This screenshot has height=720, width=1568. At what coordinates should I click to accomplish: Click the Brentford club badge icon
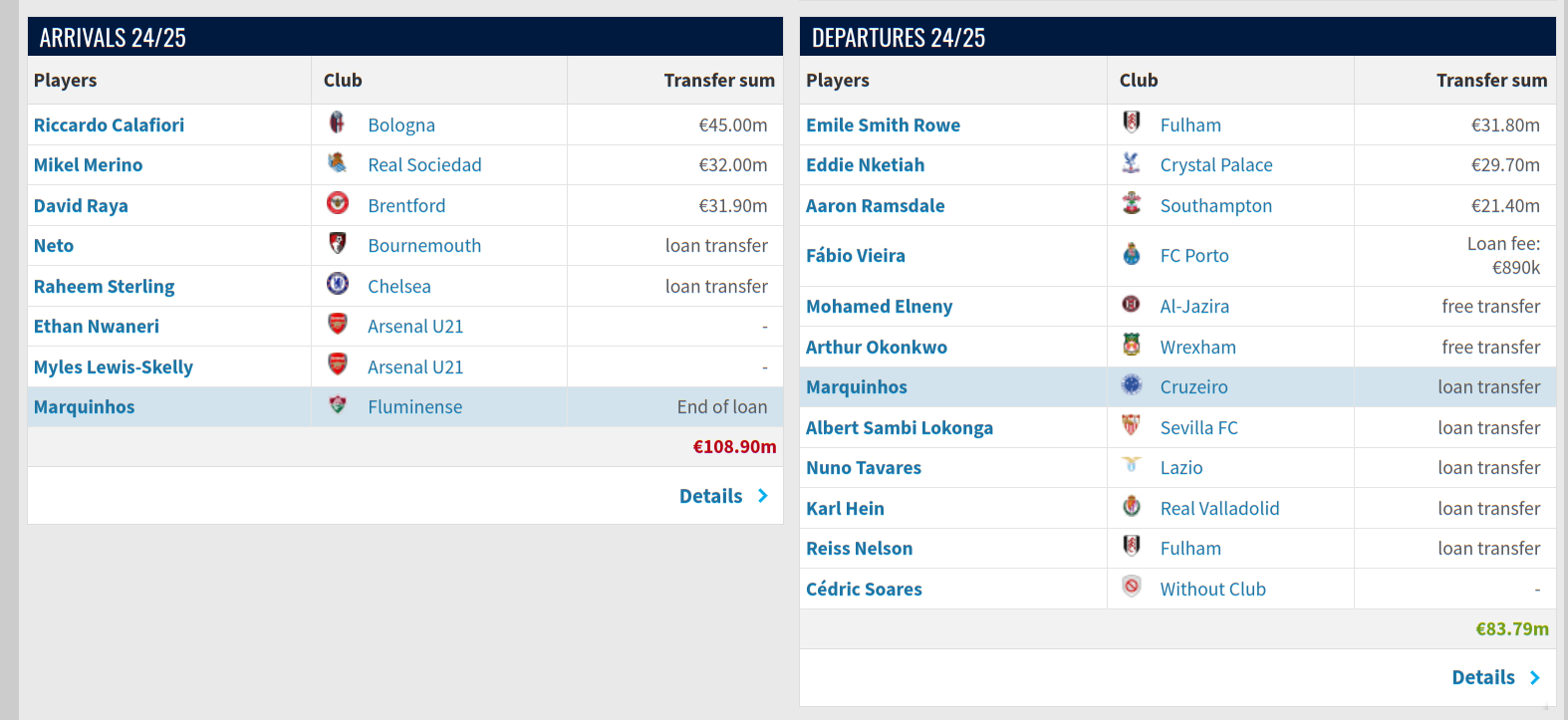click(x=338, y=203)
